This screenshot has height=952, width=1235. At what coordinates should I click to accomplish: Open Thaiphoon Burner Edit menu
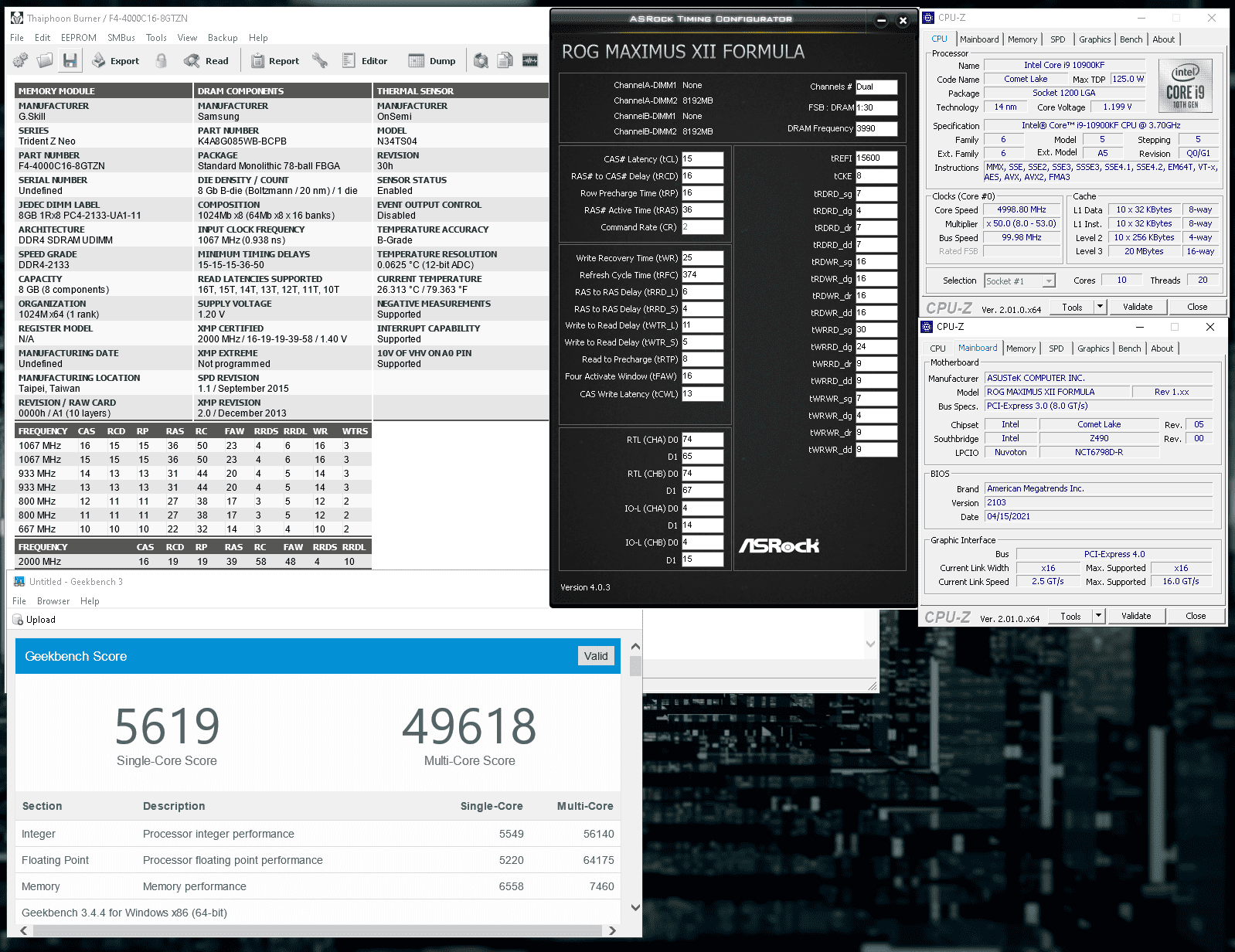pos(43,37)
